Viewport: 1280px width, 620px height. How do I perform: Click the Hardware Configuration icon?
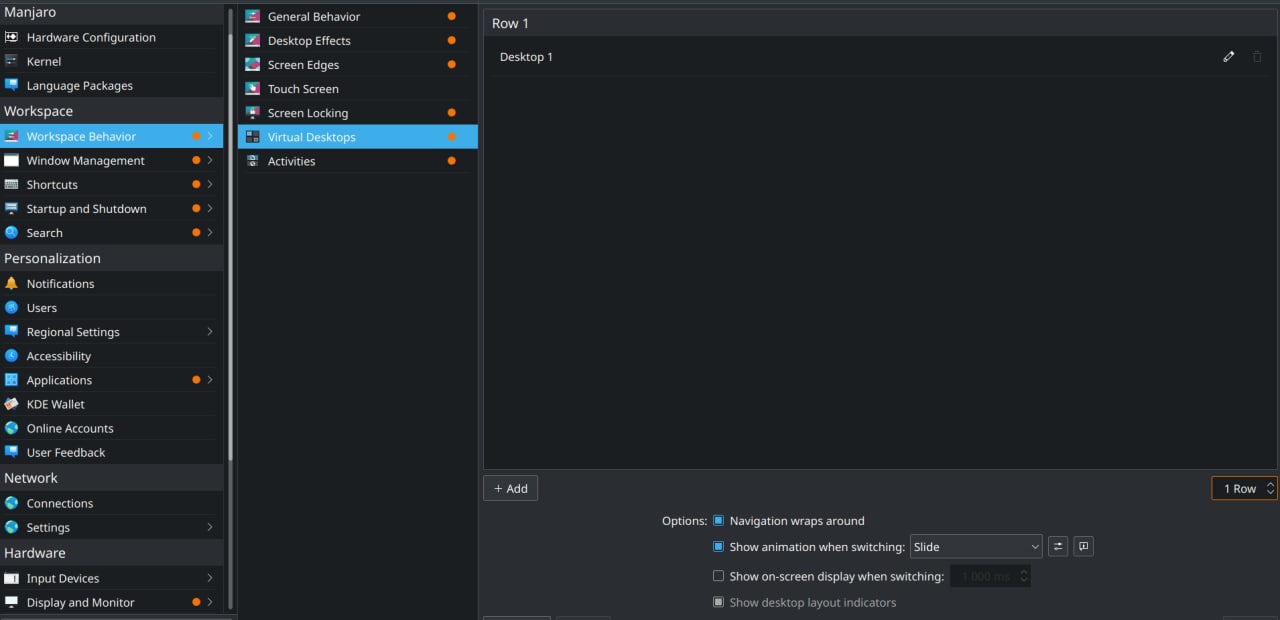click(11, 37)
